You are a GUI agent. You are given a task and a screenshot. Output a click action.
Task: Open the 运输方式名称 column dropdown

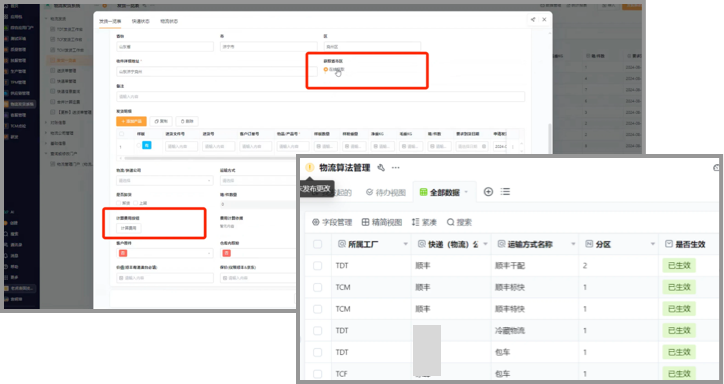pyautogui.click(x=573, y=244)
